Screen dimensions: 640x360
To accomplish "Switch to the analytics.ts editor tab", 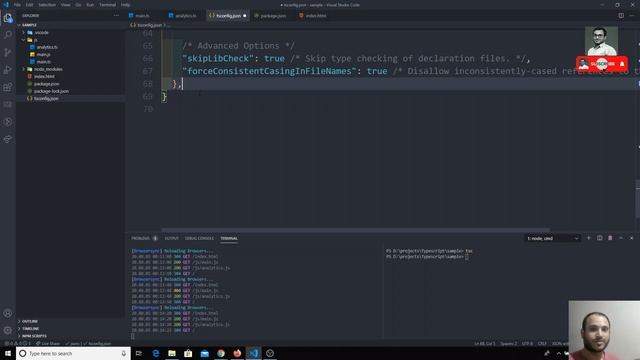I will (186, 16).
